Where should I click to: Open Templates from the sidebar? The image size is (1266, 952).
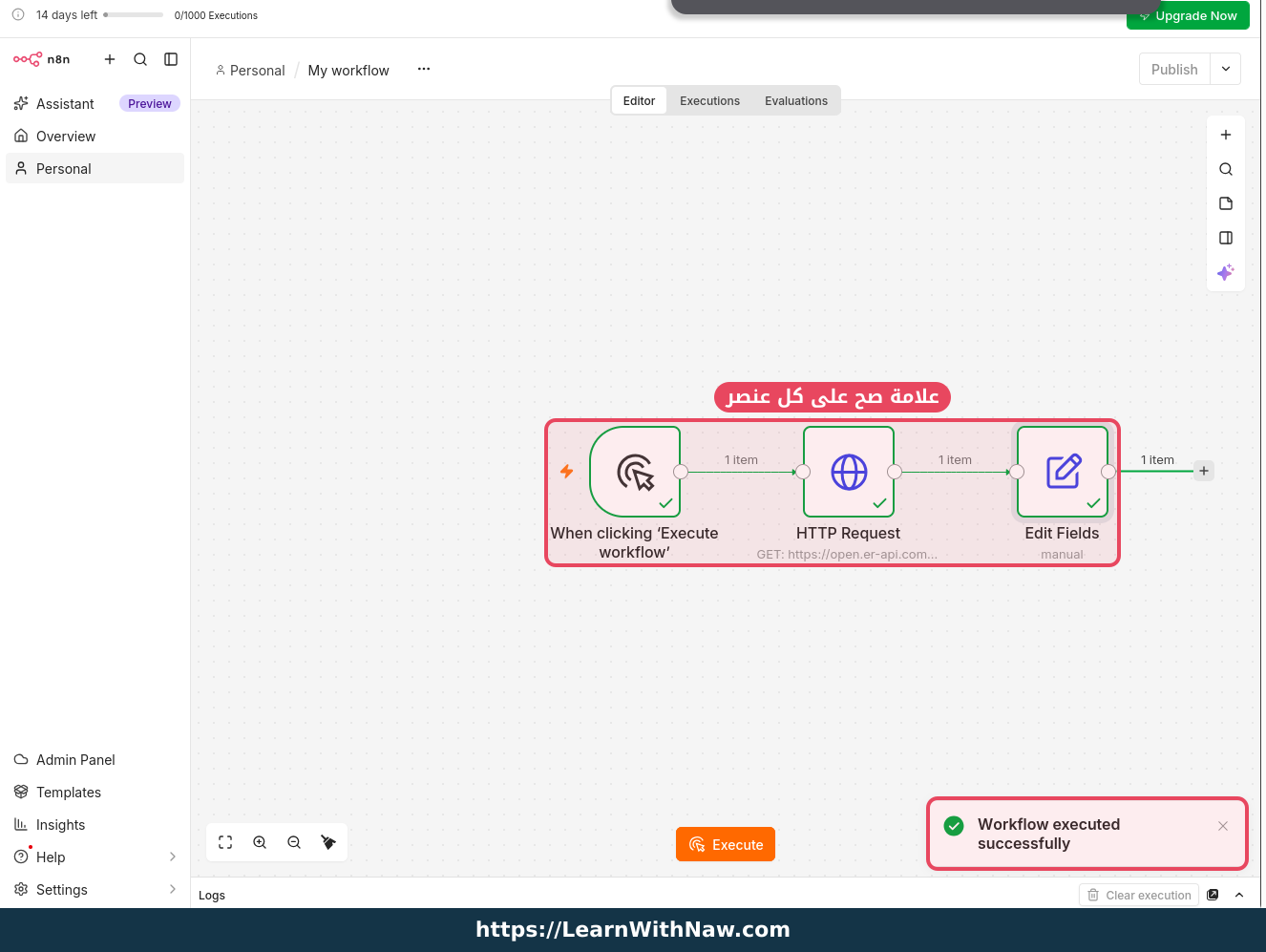pos(95,792)
